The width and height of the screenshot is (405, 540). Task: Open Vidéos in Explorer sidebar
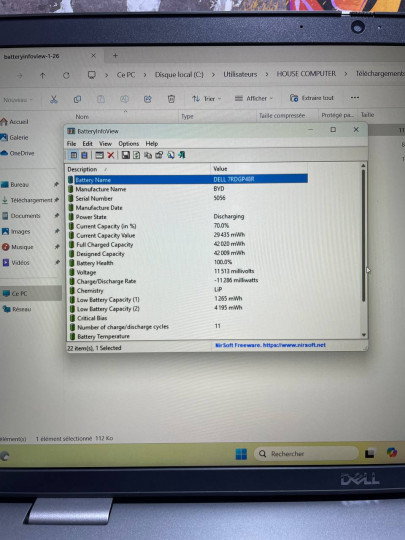coord(16,262)
